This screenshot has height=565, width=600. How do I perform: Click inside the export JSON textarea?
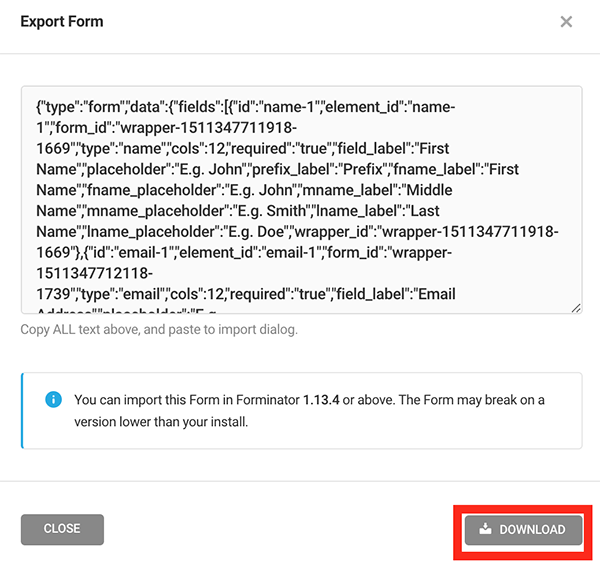pyautogui.click(x=300, y=200)
